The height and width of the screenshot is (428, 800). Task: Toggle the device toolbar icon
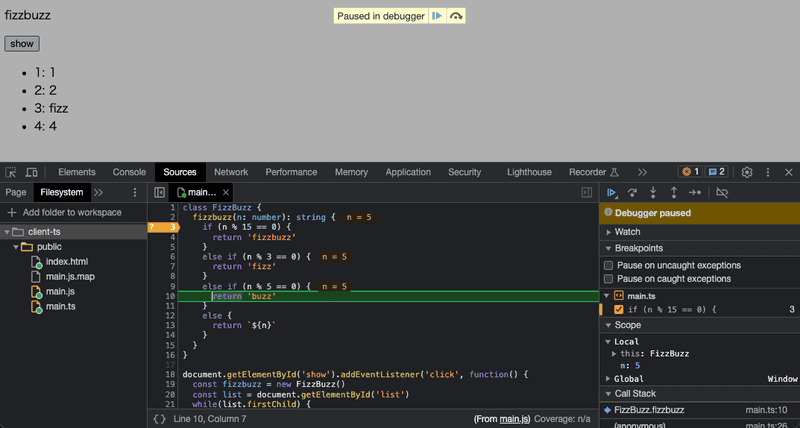click(x=31, y=172)
